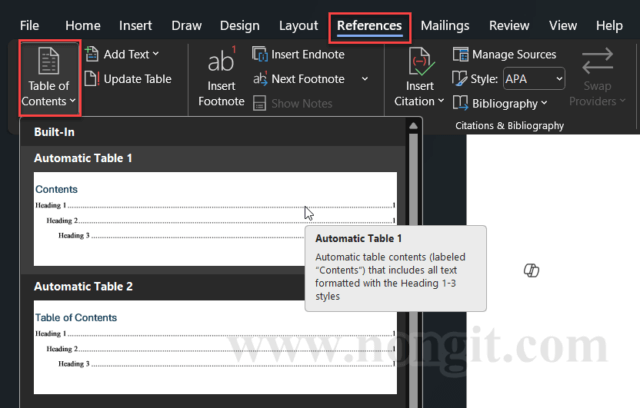The image size is (640, 408).
Task: Expand the Insert Citation dropdown chevron
Action: click(x=441, y=101)
